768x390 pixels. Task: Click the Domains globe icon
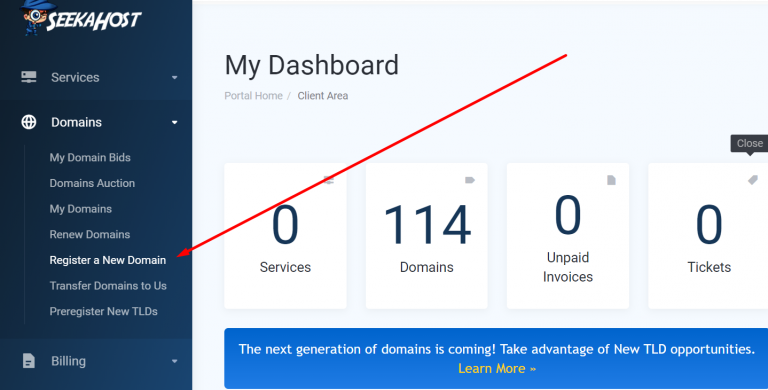(29, 122)
